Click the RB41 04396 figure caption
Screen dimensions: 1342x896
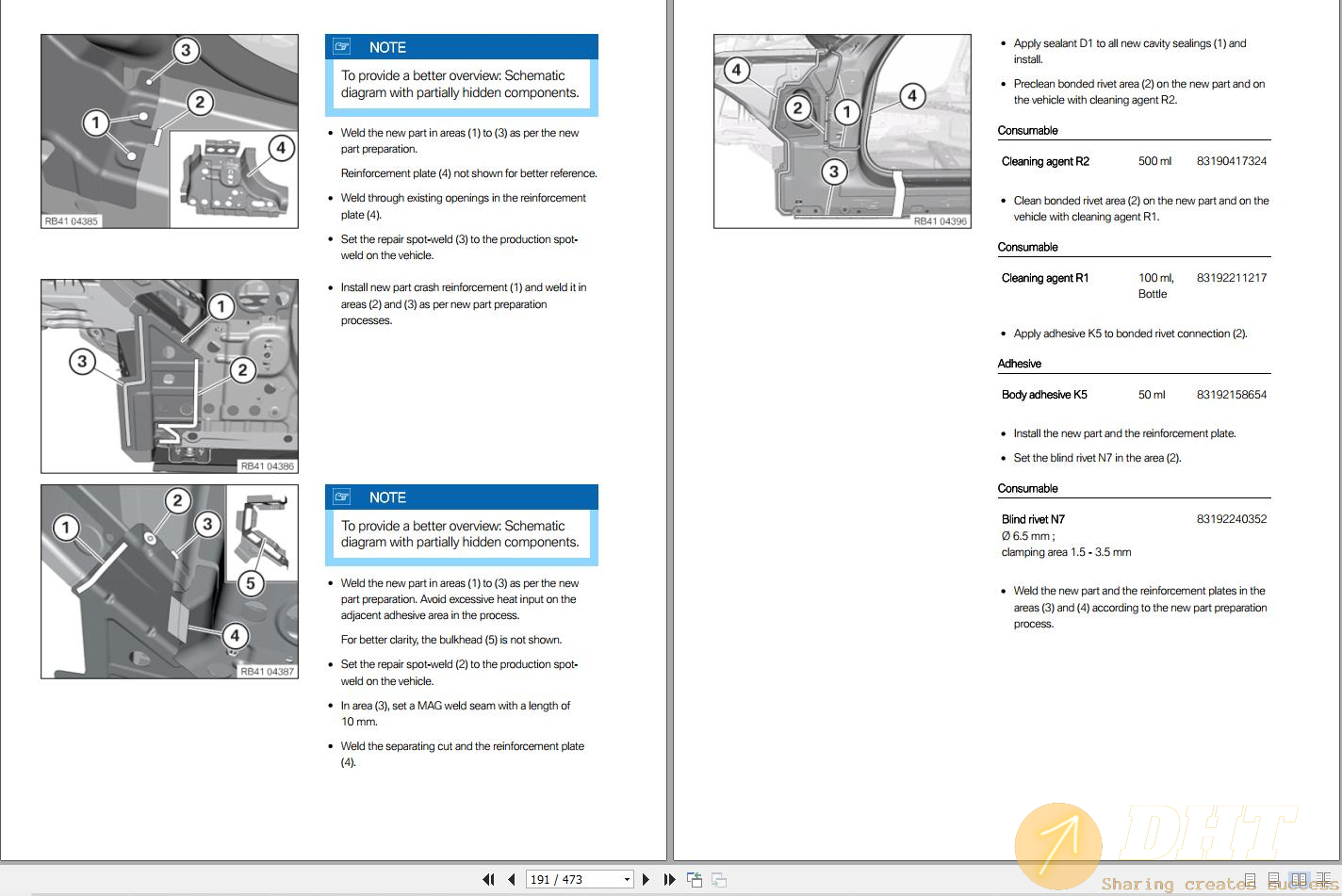click(x=940, y=221)
